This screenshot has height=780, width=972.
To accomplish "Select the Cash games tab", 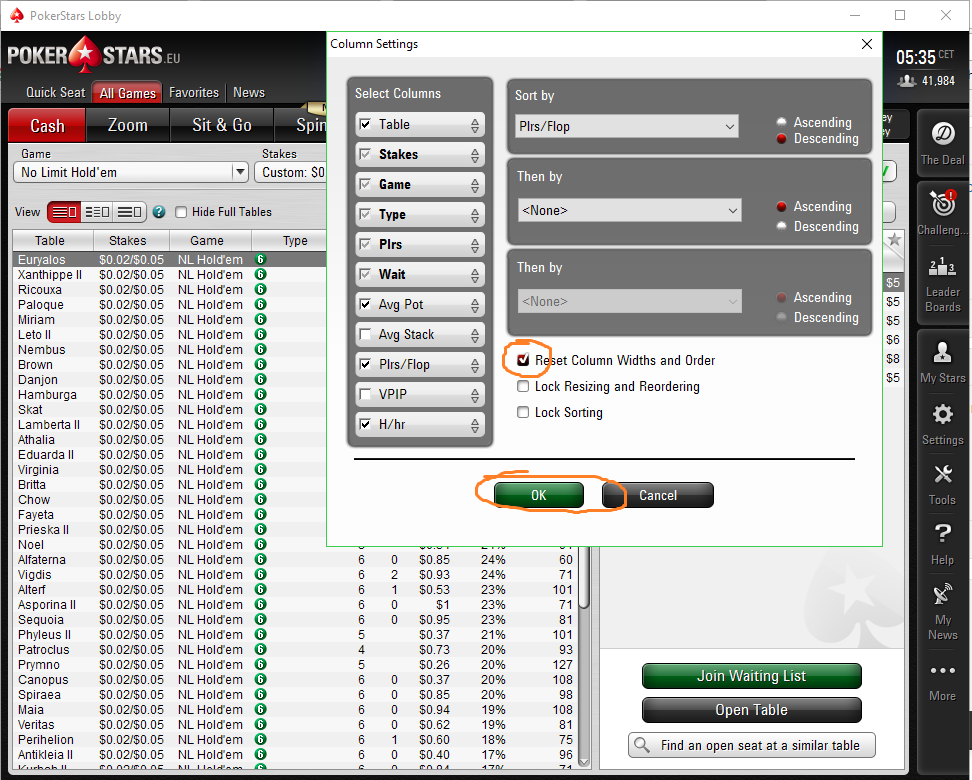I will point(47,125).
